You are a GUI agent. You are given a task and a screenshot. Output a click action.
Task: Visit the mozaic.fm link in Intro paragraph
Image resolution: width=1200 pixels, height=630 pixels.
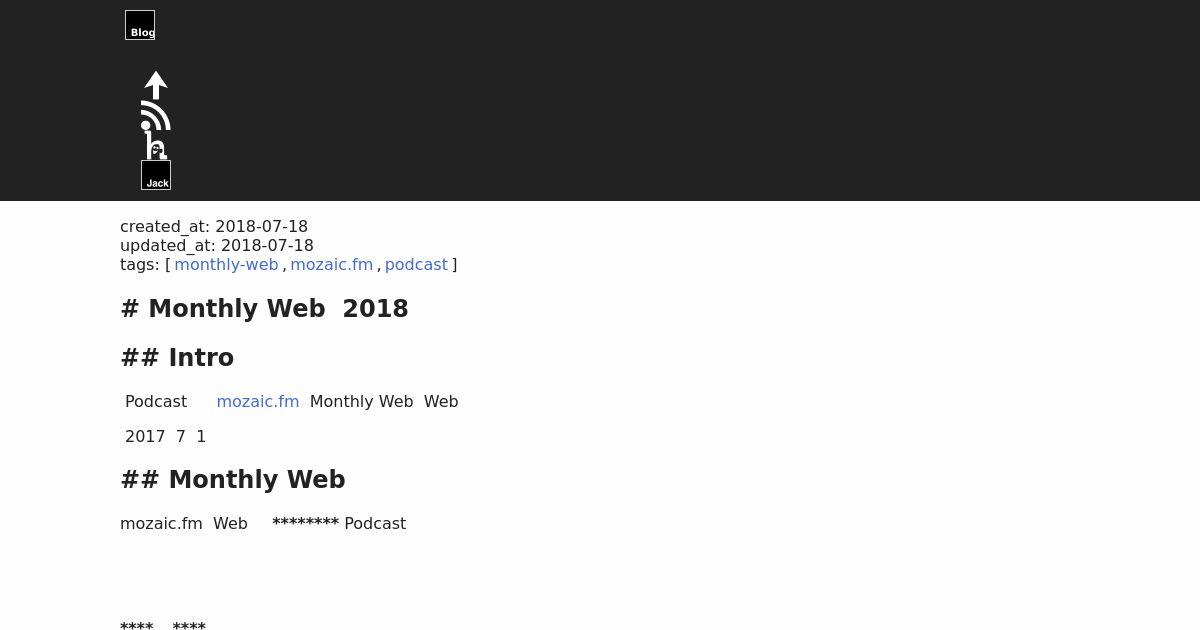tap(258, 401)
